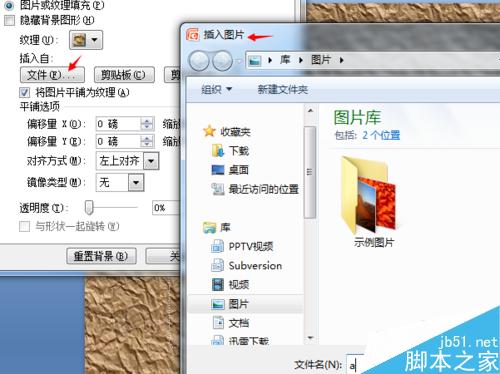Select 下载 downloads in the navigation pane

click(239, 151)
